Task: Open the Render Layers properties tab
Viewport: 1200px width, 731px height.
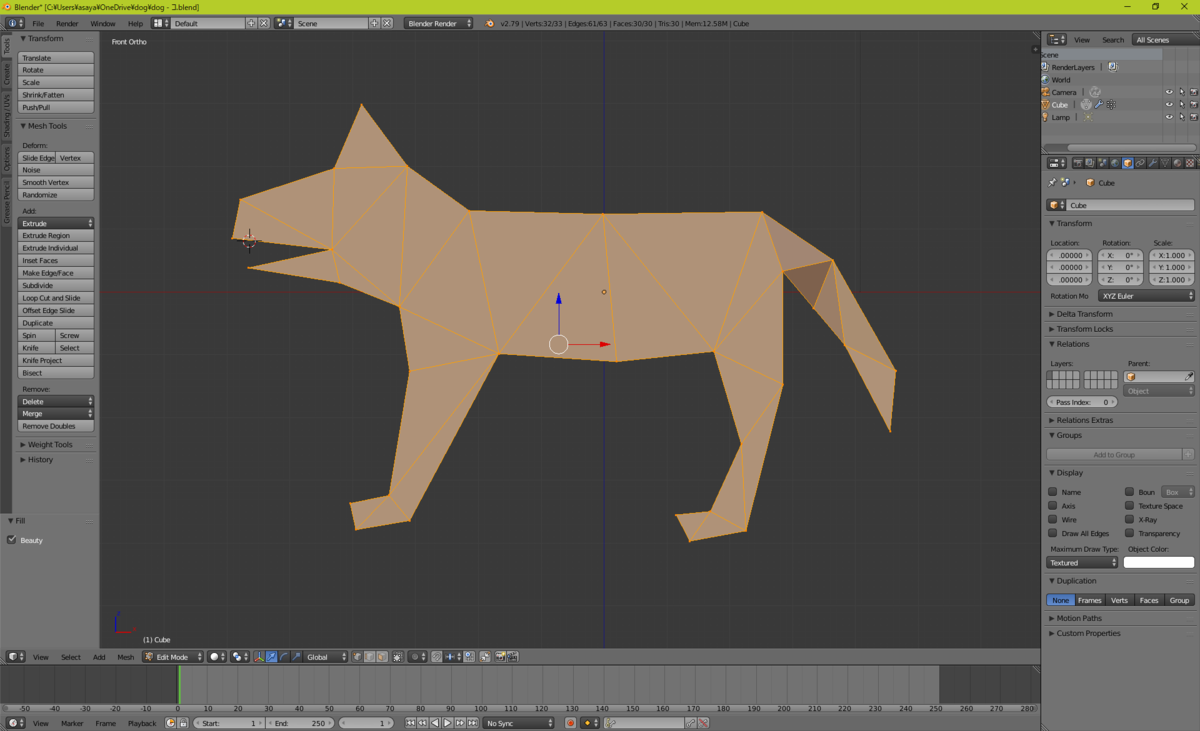Action: tap(1090, 163)
